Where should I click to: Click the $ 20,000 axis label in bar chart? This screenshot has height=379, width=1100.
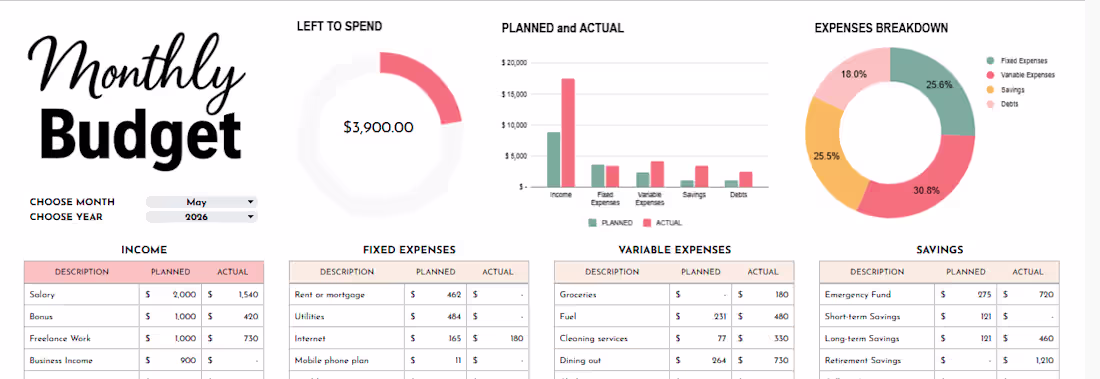(514, 63)
